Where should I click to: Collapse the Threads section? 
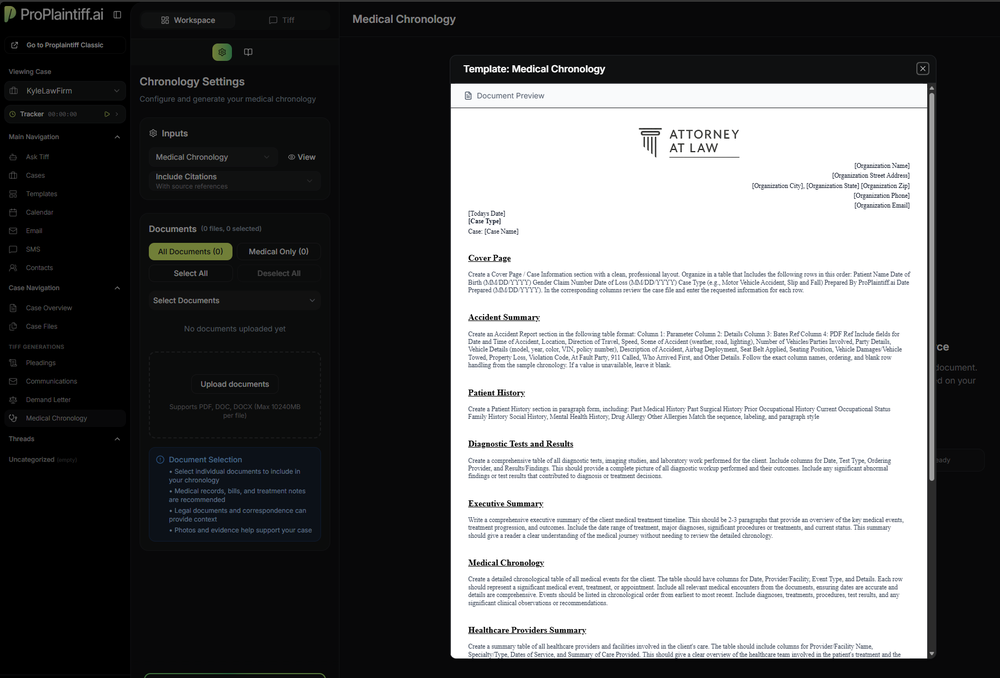(117, 439)
